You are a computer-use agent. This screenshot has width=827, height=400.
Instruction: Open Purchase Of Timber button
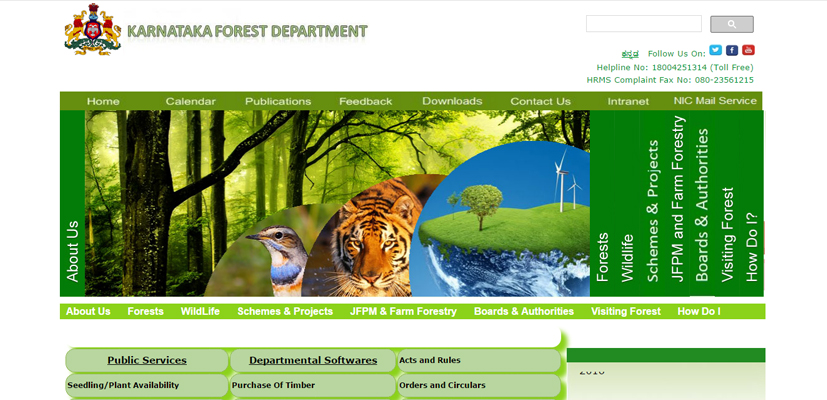click(313, 385)
